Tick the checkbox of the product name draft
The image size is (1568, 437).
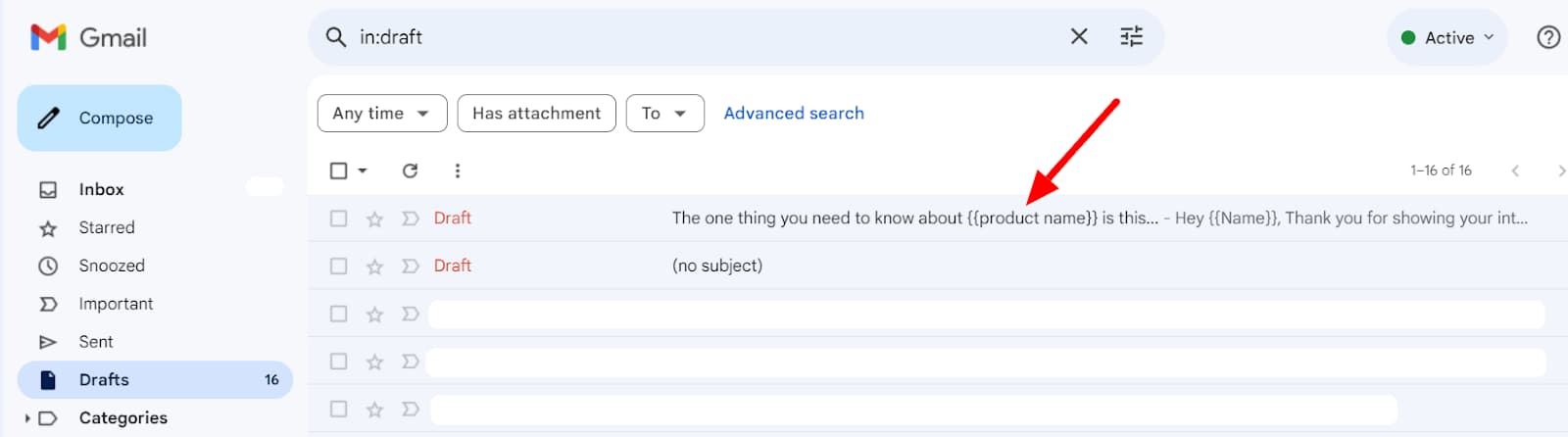point(339,218)
